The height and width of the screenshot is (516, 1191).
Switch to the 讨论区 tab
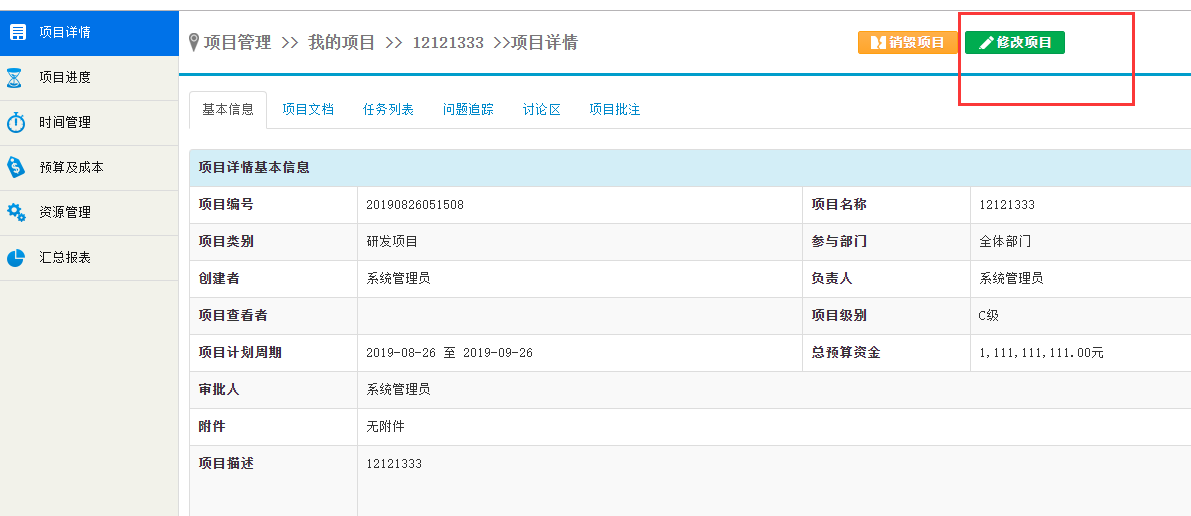(542, 109)
